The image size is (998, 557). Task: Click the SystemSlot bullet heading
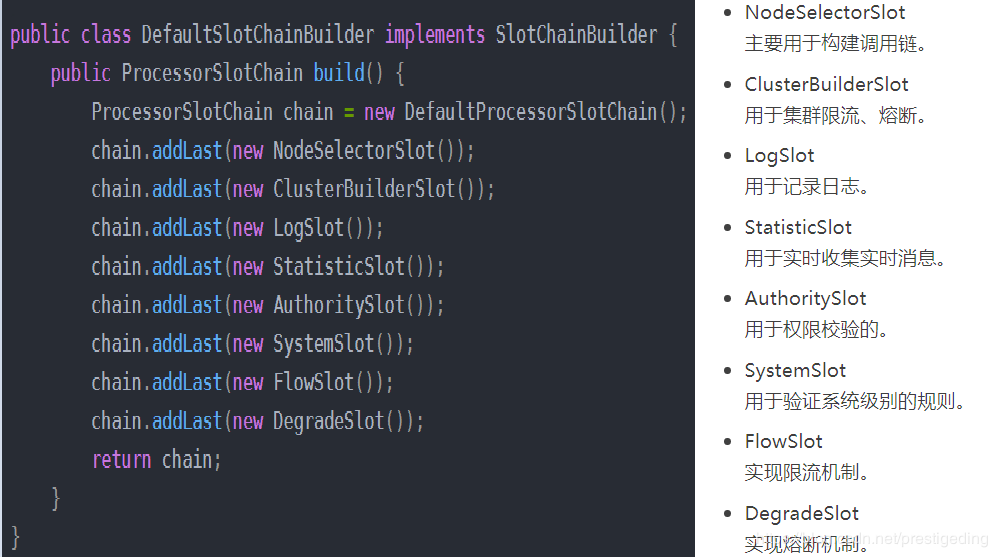click(x=795, y=371)
